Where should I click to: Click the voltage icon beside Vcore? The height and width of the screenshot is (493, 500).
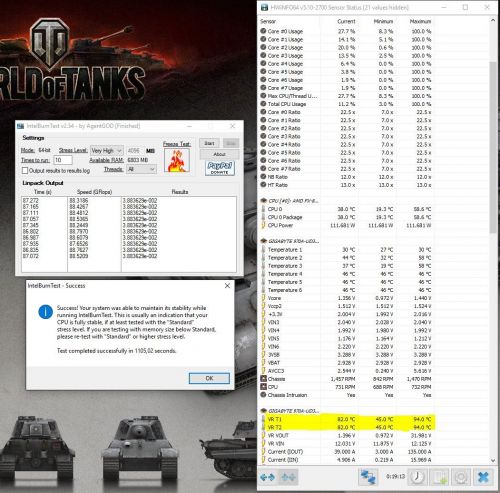click(263, 298)
